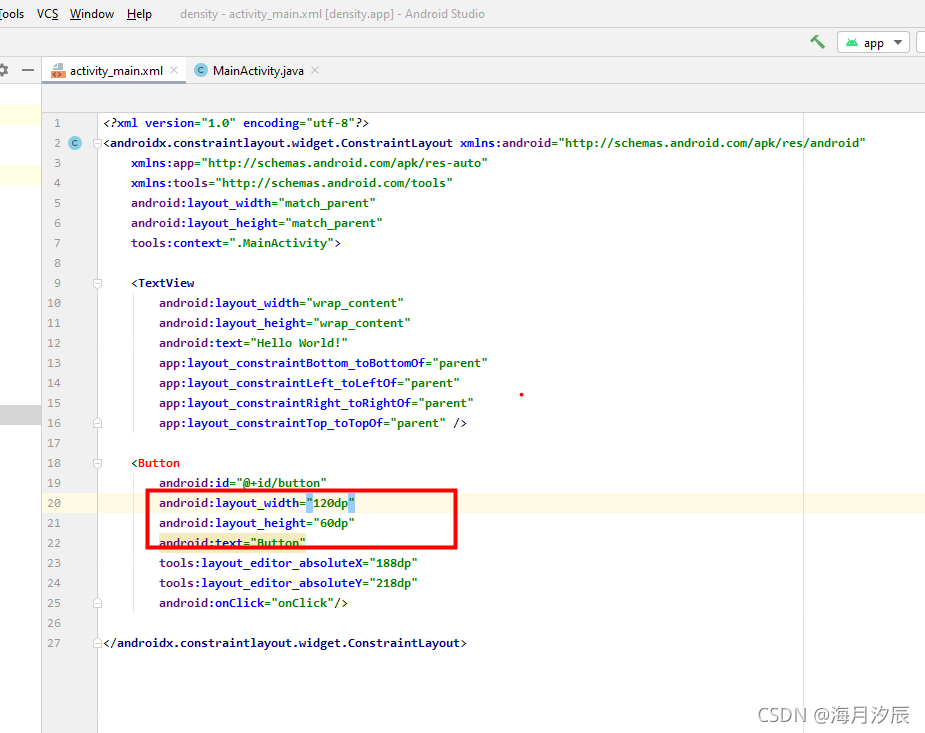Click the TextView tag name on line 9

pyautogui.click(x=166, y=283)
